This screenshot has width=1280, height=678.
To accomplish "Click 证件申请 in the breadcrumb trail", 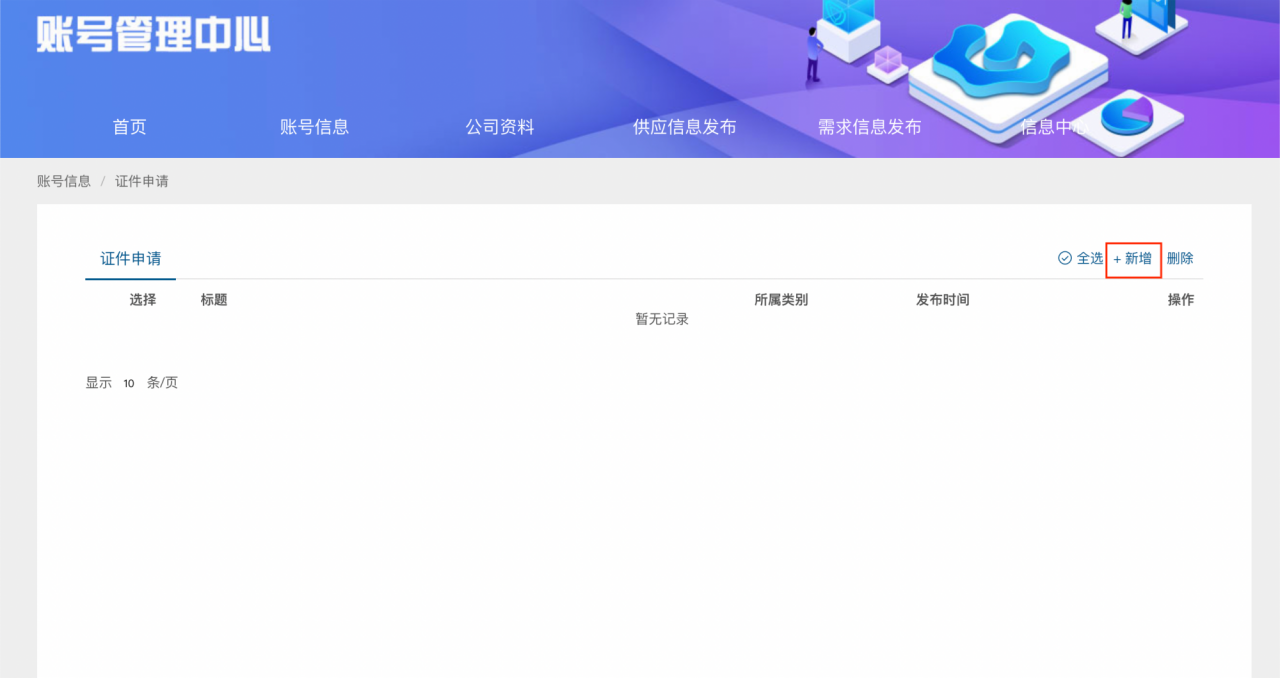I will click(x=142, y=181).
